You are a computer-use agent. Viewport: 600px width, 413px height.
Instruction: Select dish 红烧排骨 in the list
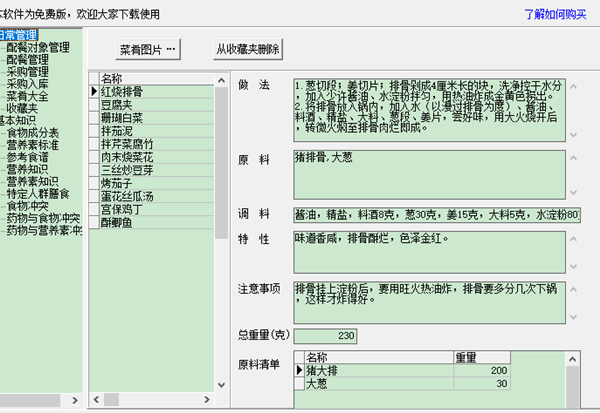tap(157, 92)
